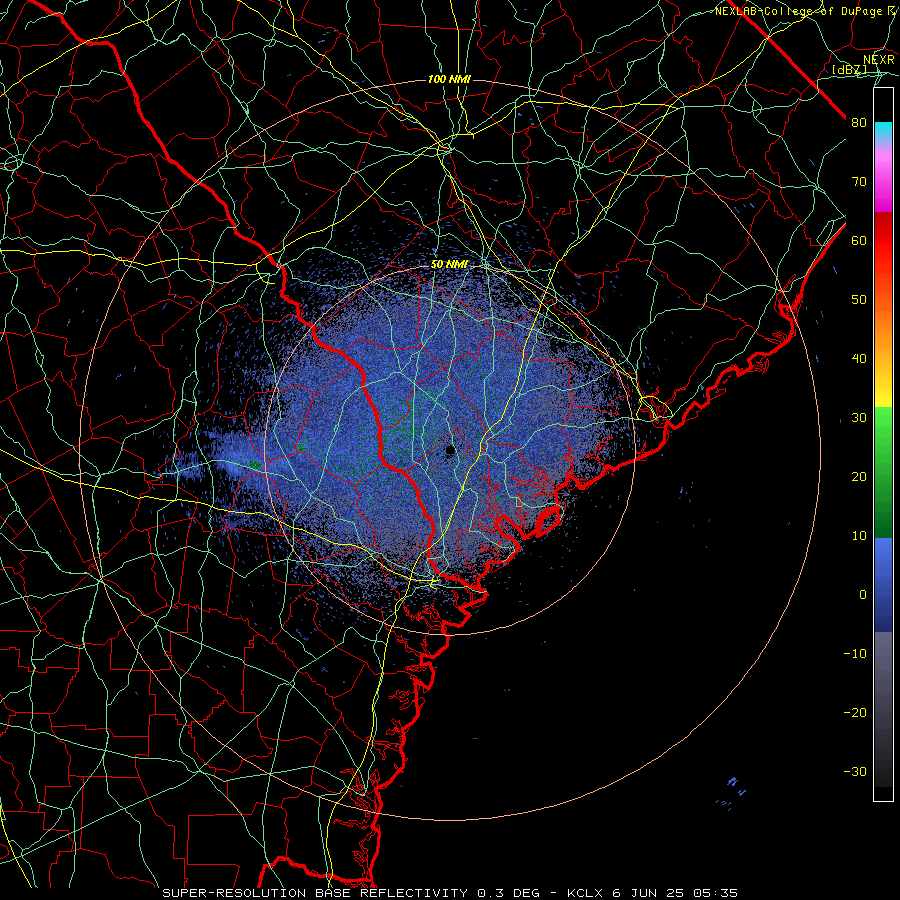
Task: Click the 40 value on the dBZ scale
Action: (x=859, y=359)
